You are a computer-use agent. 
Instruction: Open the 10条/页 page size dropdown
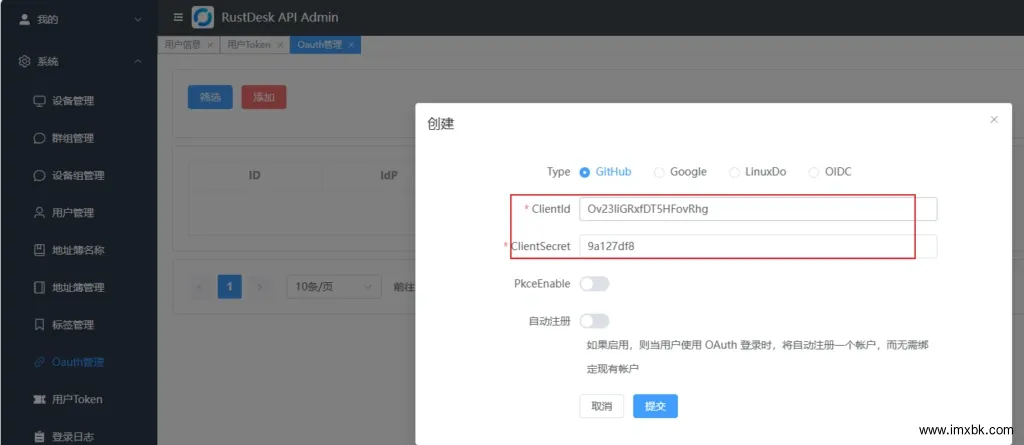click(x=334, y=286)
